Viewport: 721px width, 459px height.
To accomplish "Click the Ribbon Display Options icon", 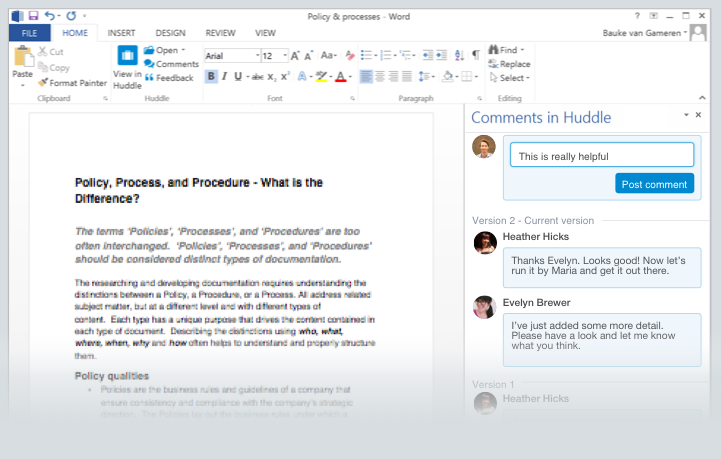I will 653,16.
